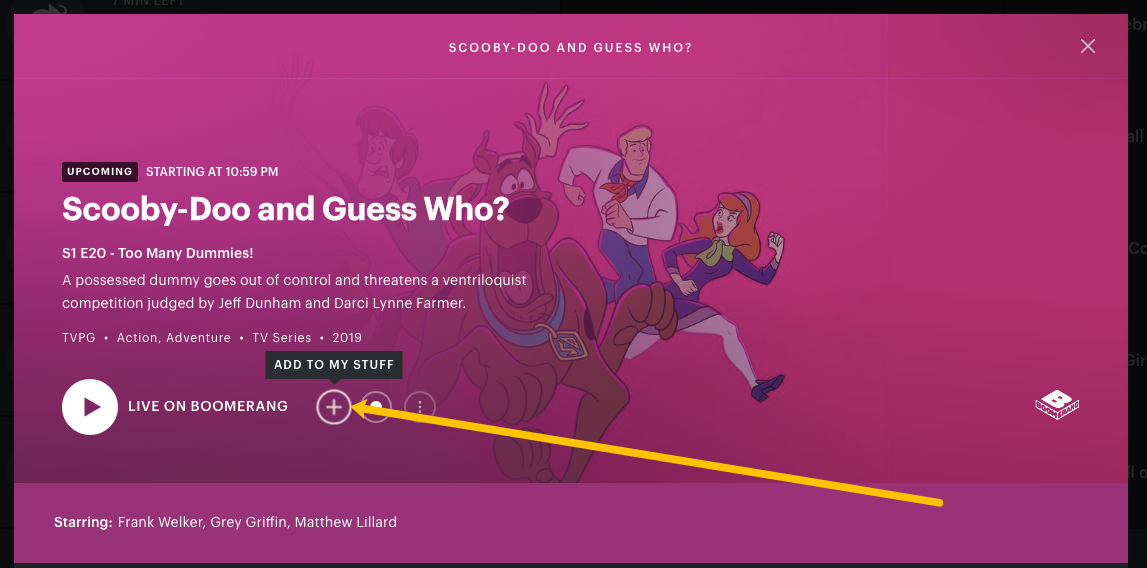
Task: Click the large Scooby-Doo and Guess Who? heading
Action: point(285,210)
